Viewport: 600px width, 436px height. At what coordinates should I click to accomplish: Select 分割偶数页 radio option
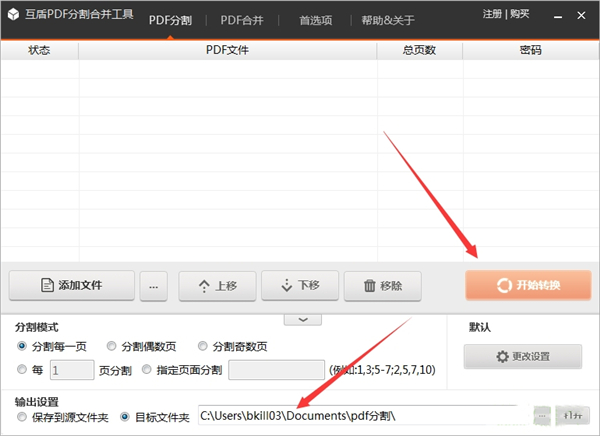click(112, 346)
